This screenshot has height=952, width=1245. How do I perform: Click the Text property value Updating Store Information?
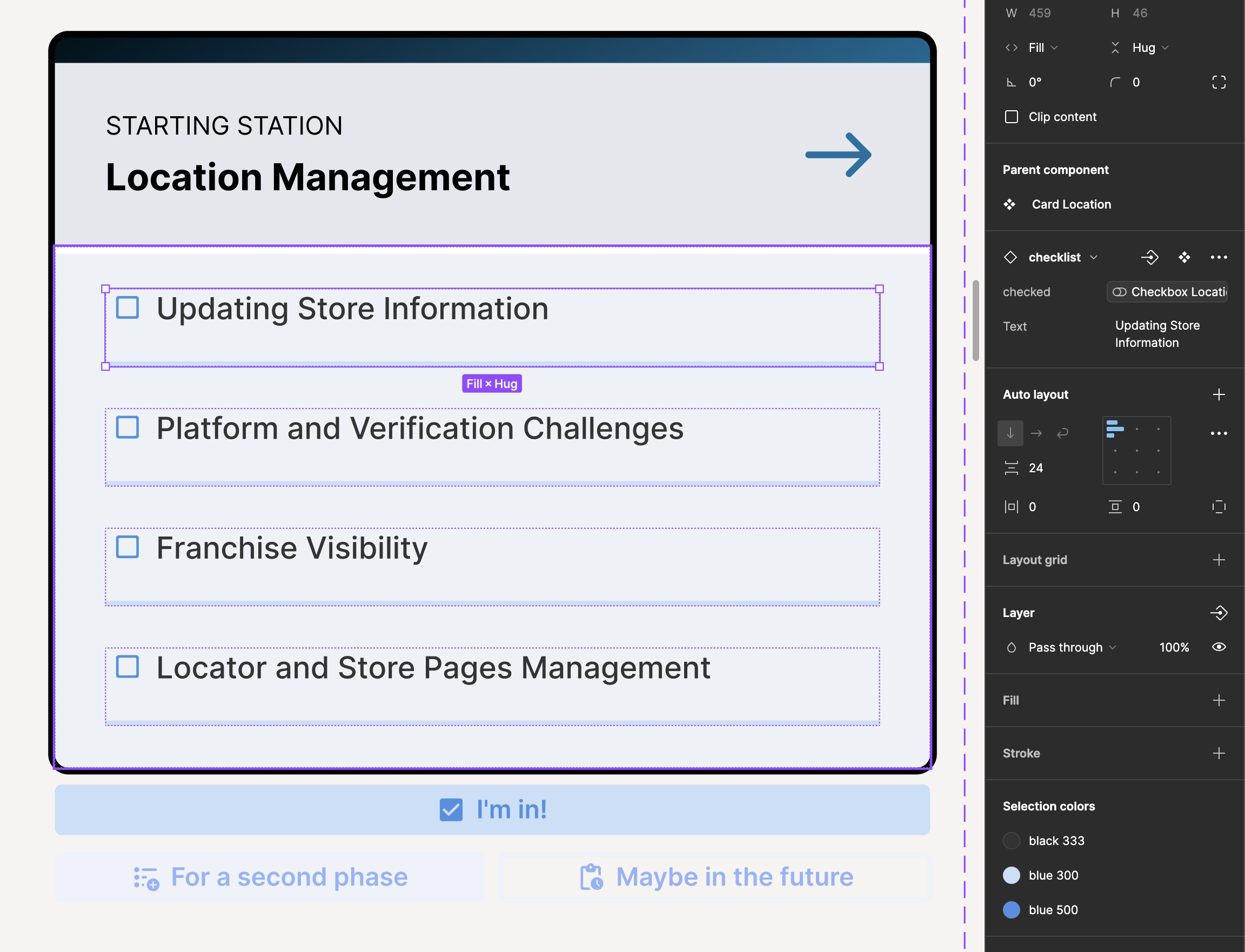click(x=1157, y=334)
